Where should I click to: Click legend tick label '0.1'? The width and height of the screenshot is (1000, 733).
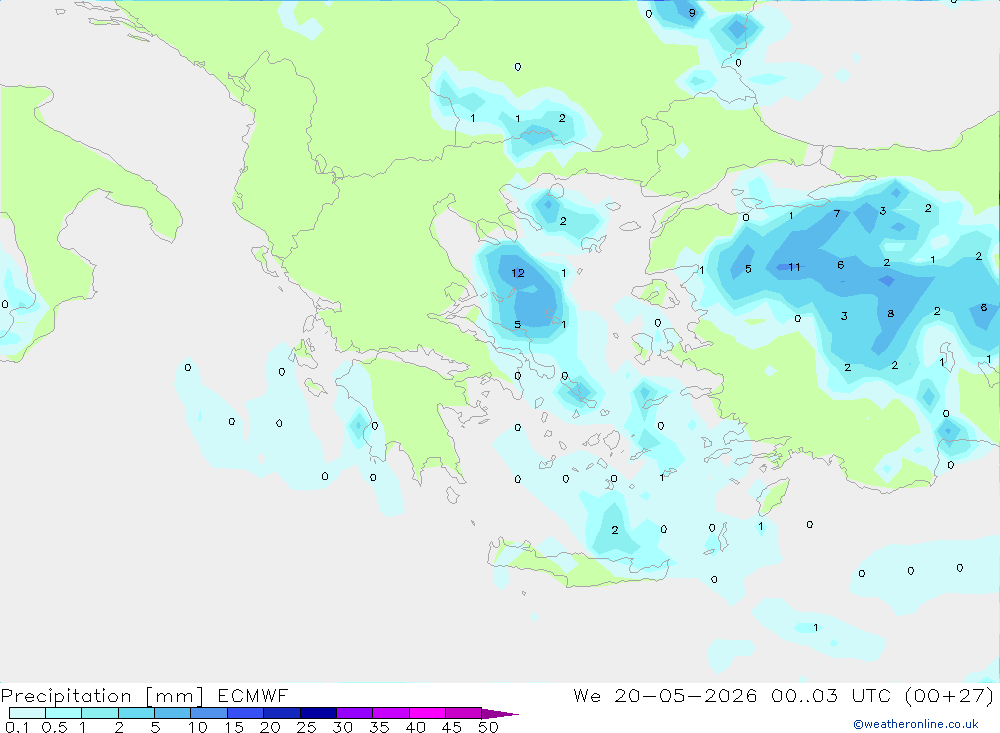(17, 727)
